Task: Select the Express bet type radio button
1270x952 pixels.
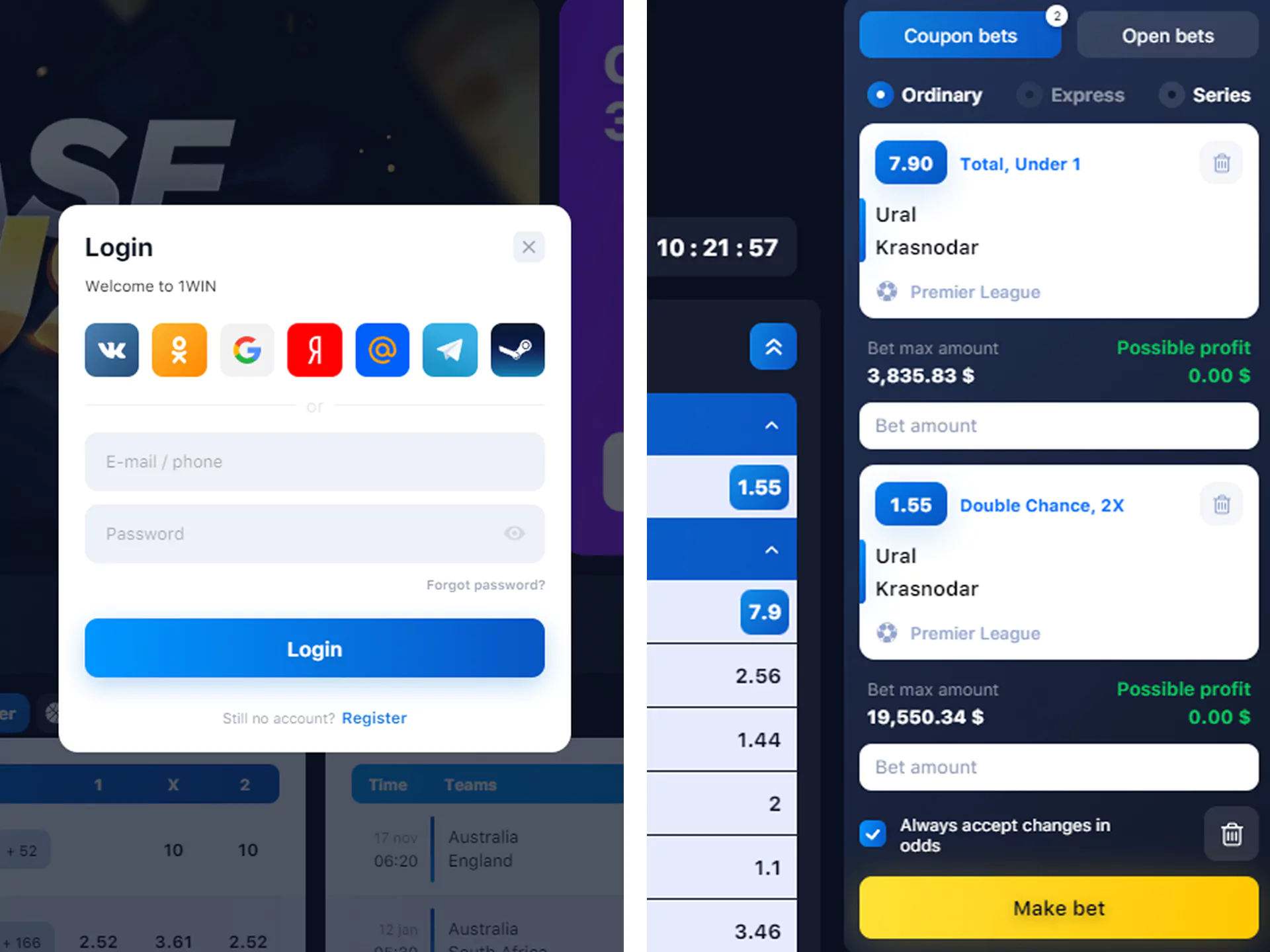Action: pos(1029,95)
